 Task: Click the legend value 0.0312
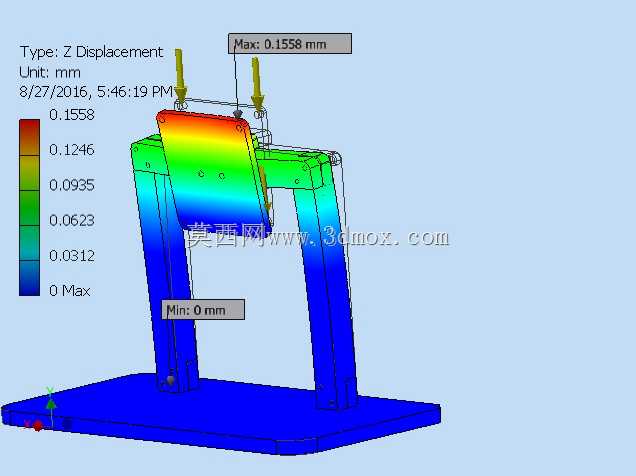pos(72,256)
